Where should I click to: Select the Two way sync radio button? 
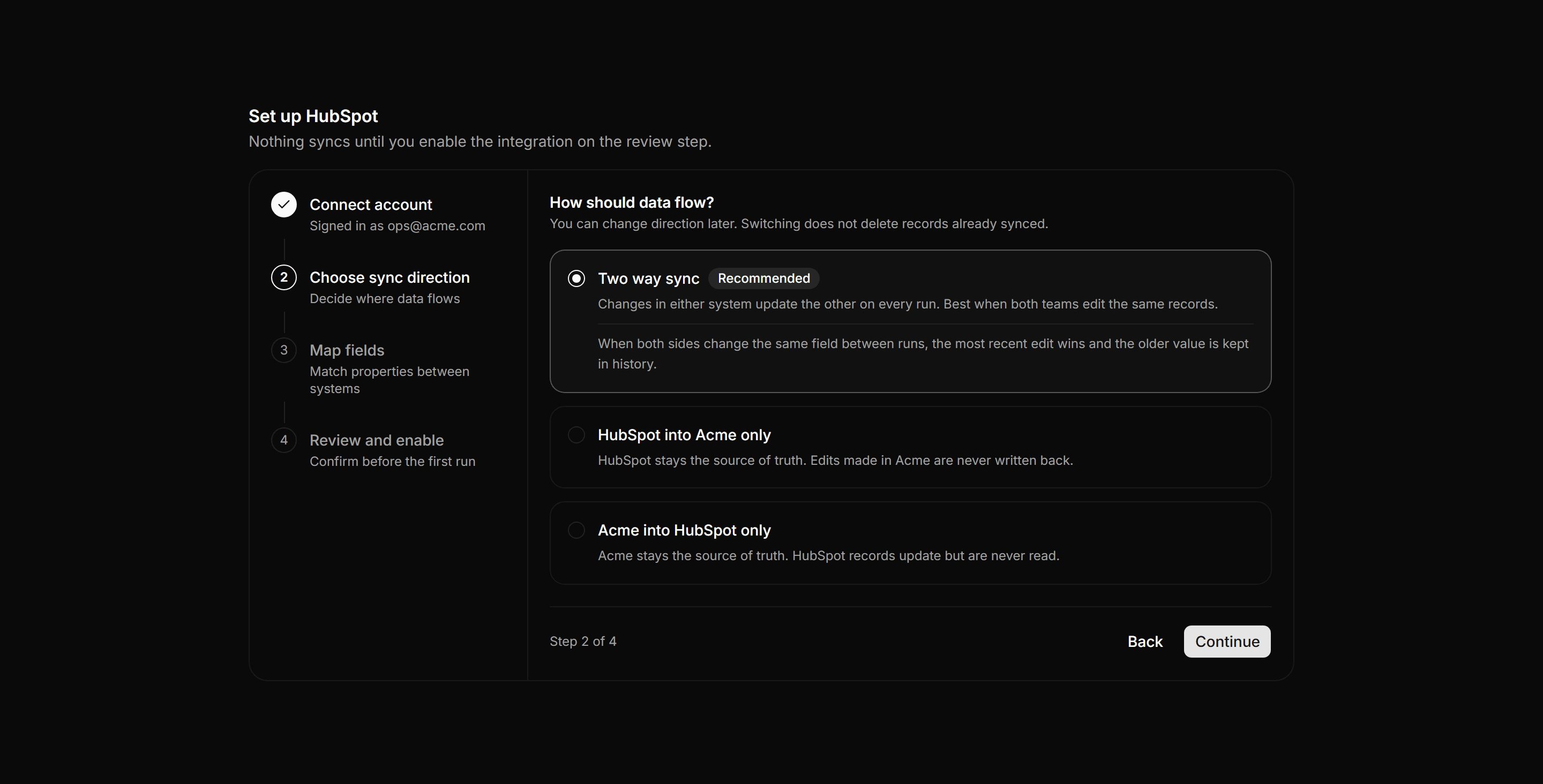click(576, 278)
